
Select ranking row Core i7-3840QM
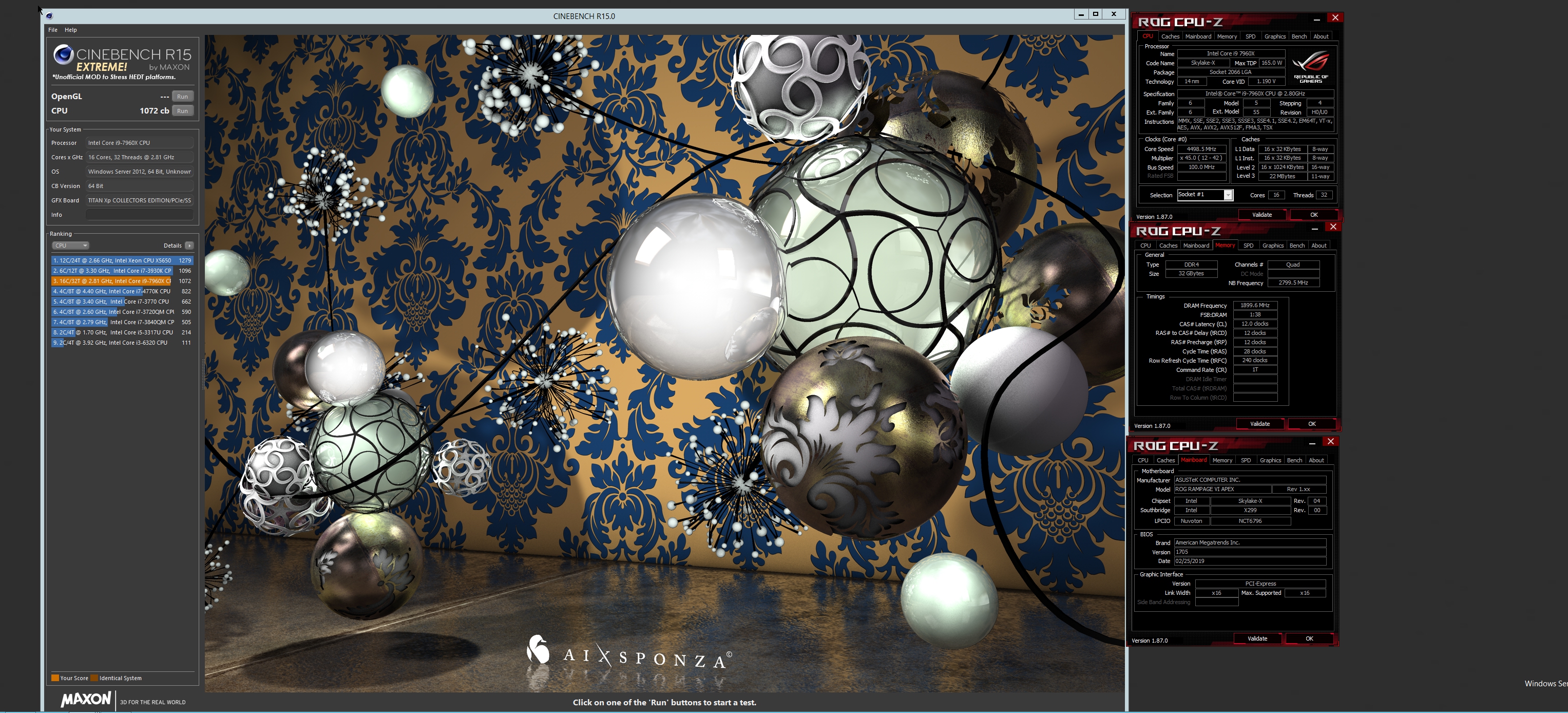pos(122,322)
